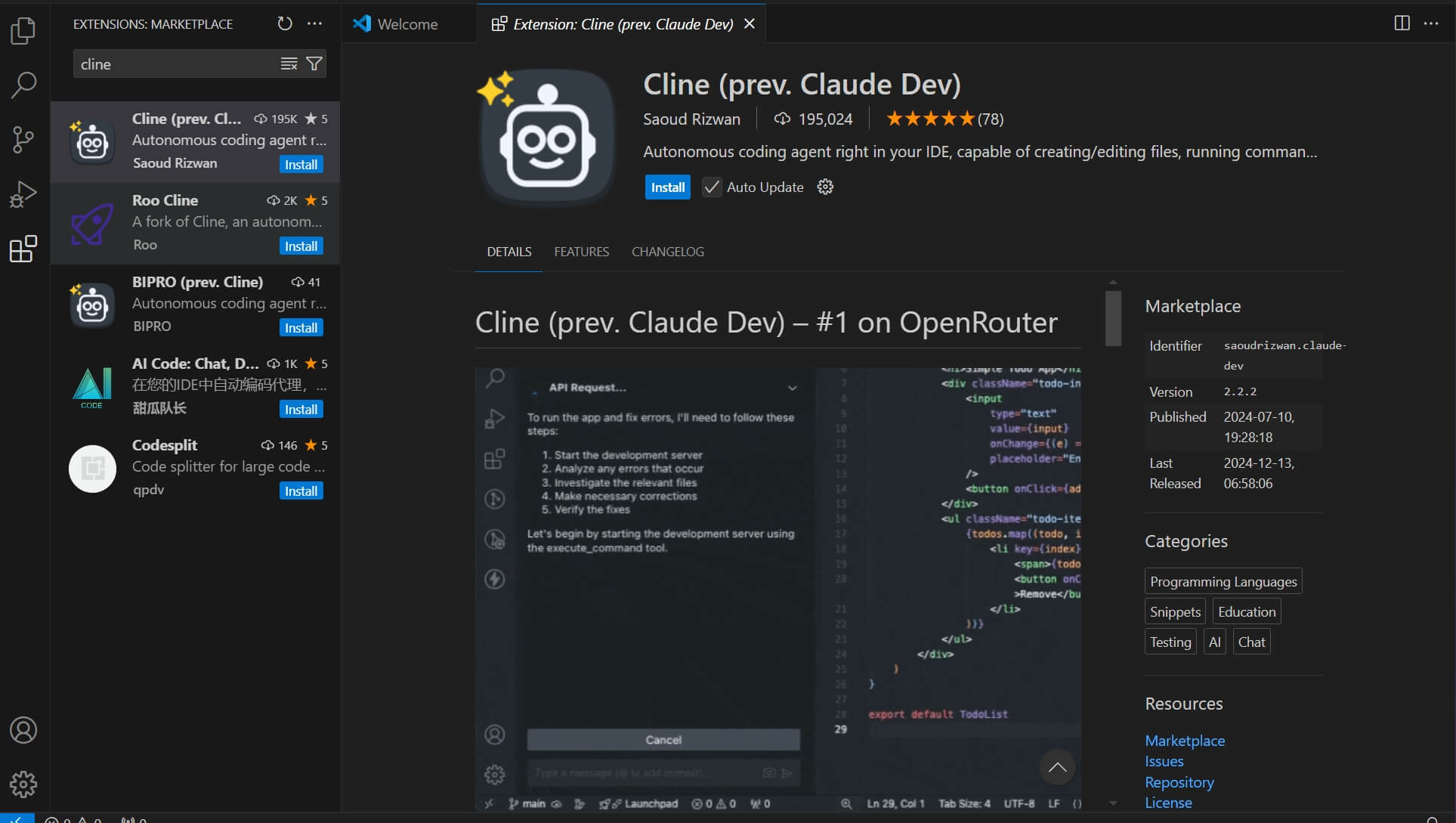Open the Search view in activity bar
Image resolution: width=1456 pixels, height=823 pixels.
point(23,85)
